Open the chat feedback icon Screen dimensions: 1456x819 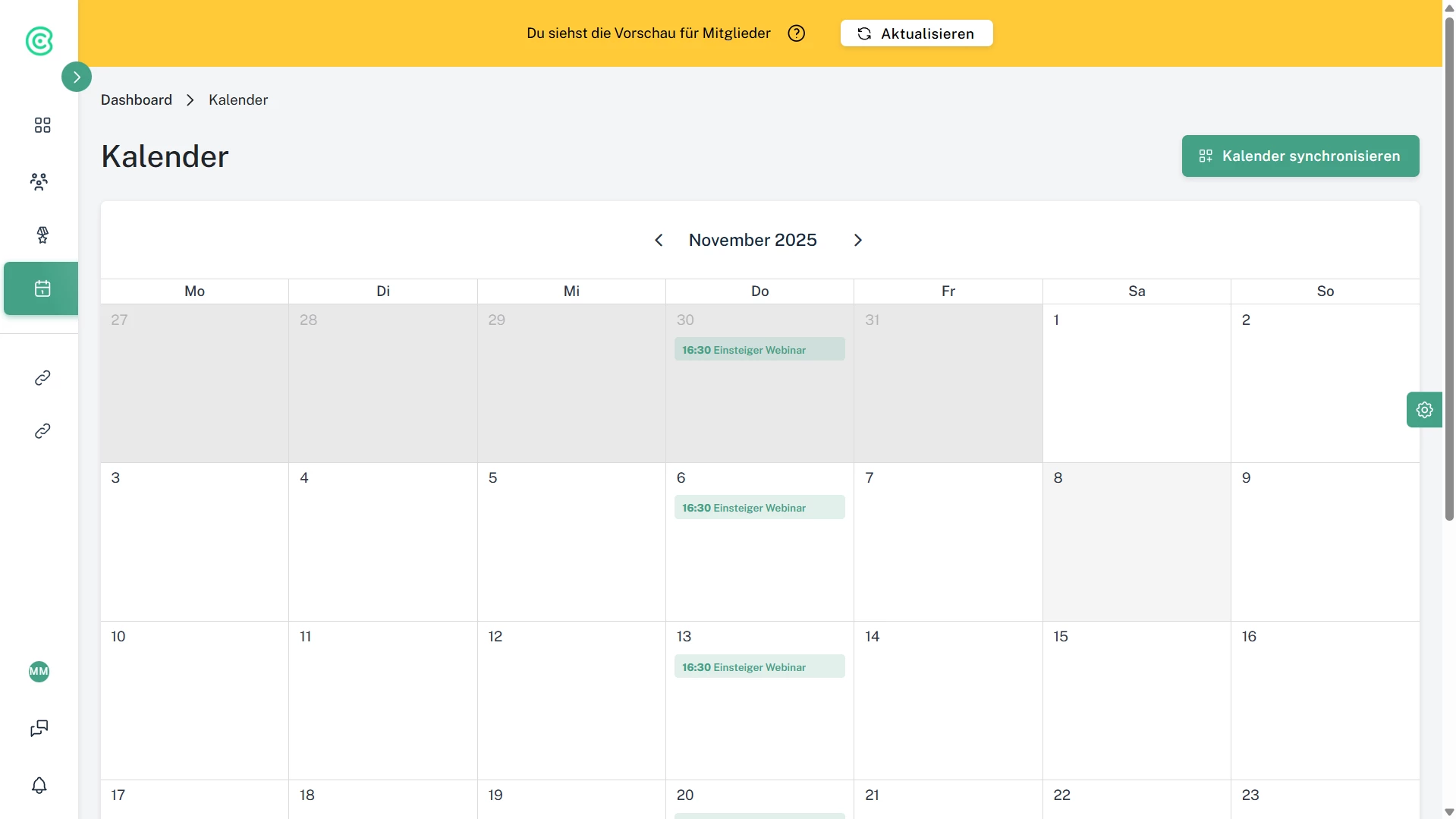39,728
